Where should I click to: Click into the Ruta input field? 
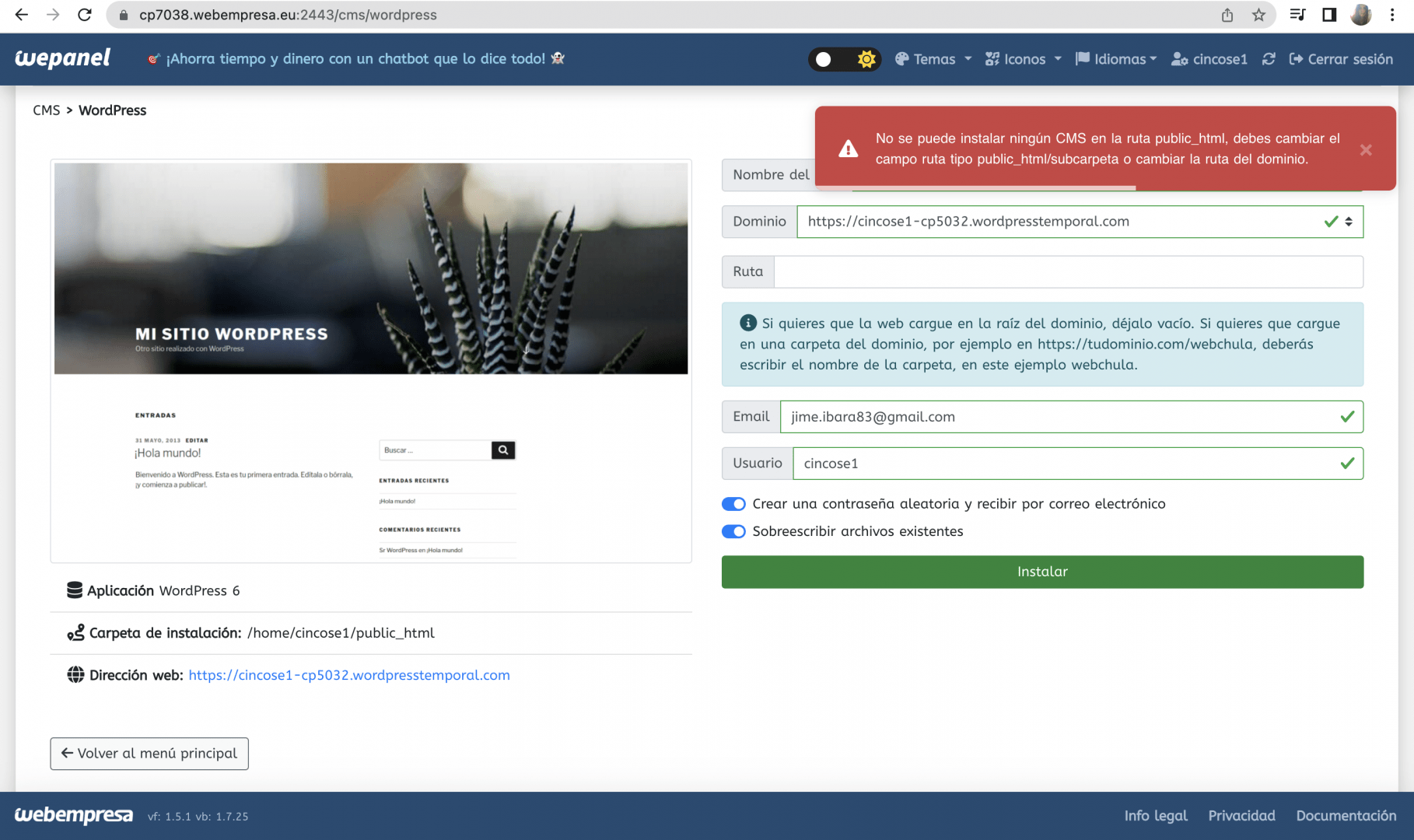pos(1069,271)
